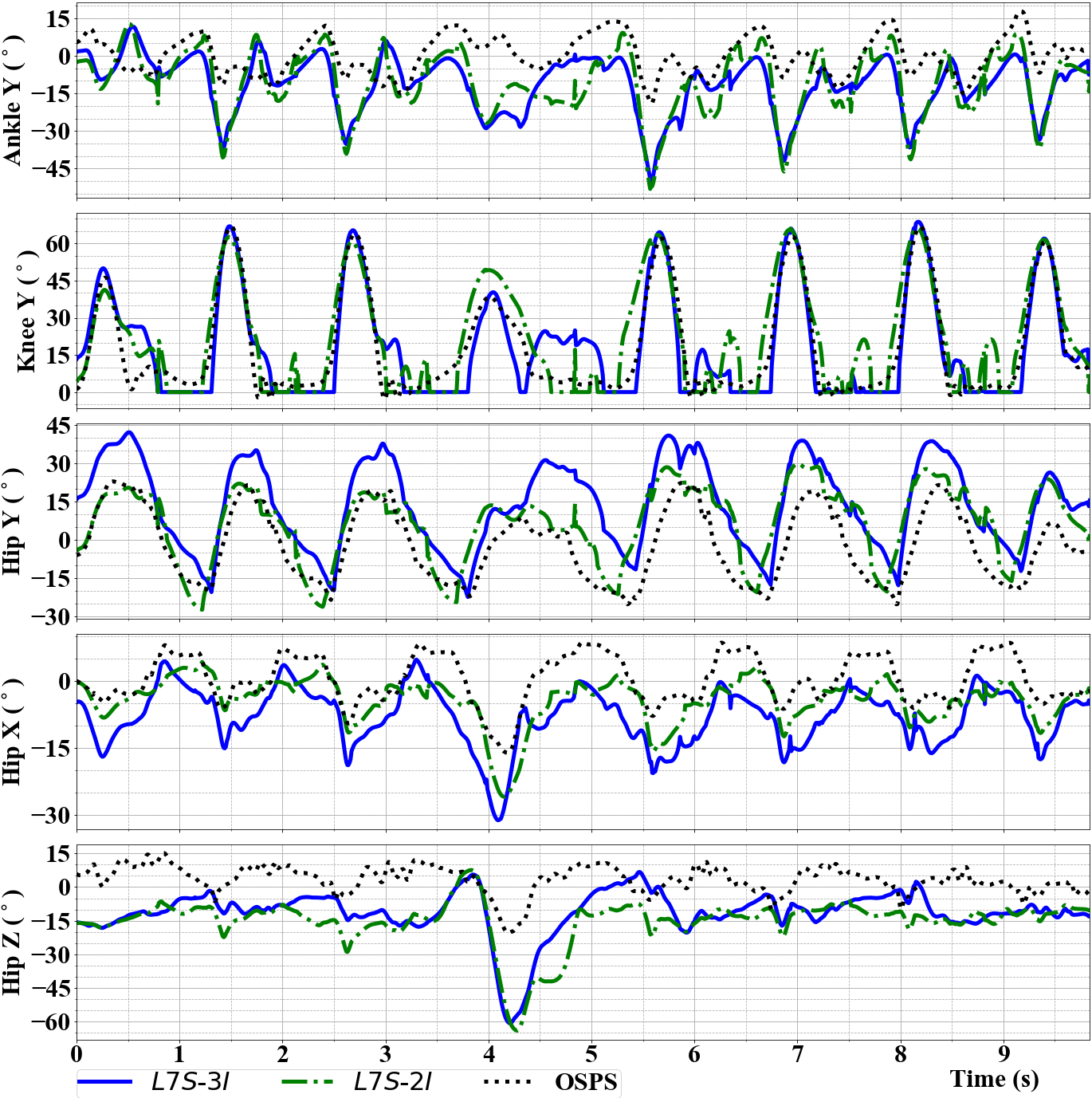Click the −30 tick label on the Hip Z axis
This screenshot has height=1098, width=1092.
51,954
